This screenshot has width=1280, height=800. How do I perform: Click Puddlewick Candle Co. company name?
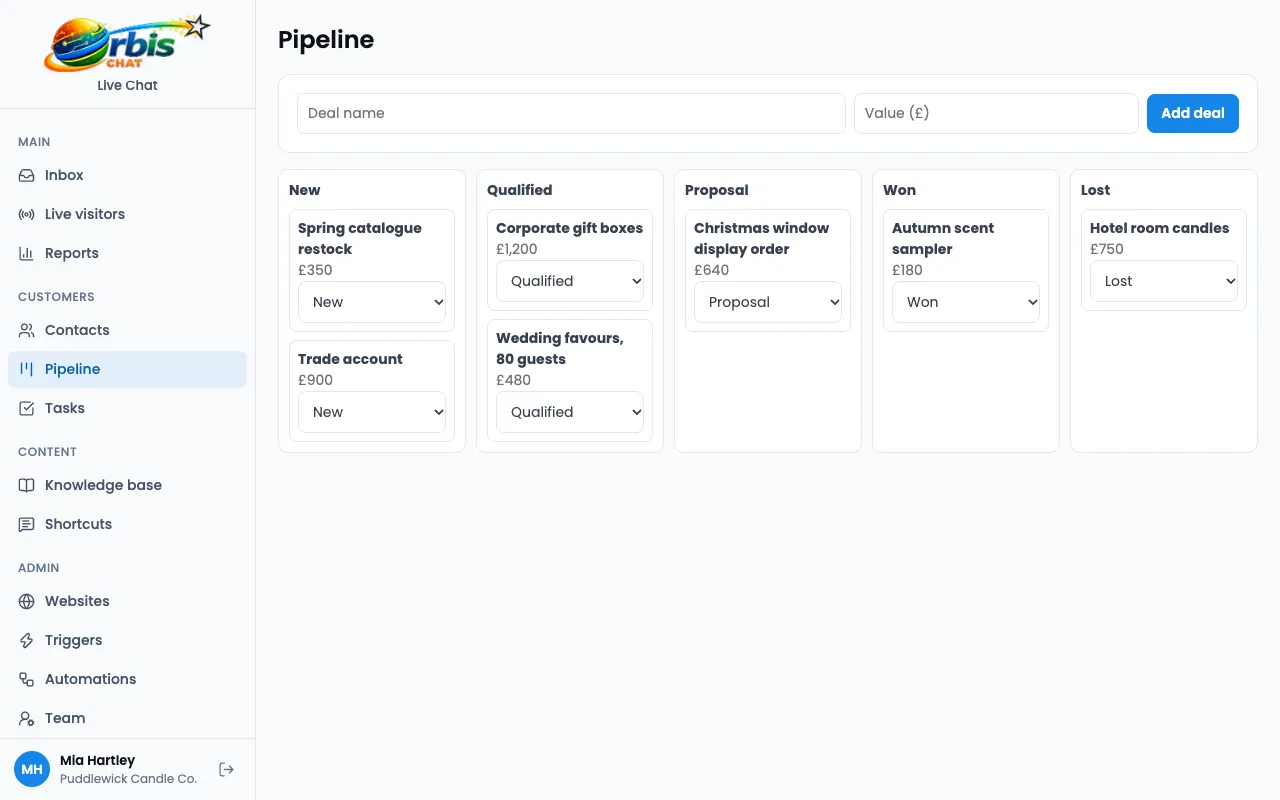[128, 778]
